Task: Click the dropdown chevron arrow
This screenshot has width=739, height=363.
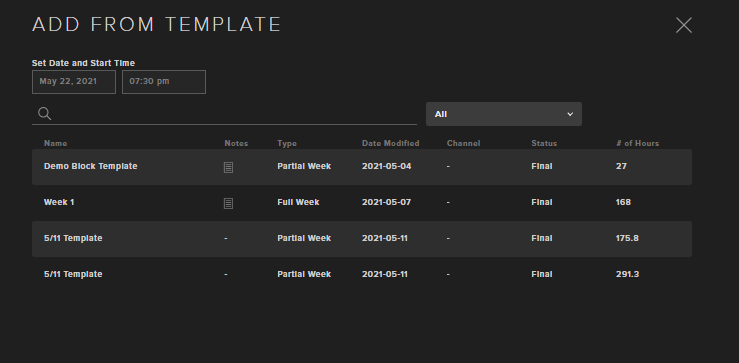Action: [x=570, y=114]
